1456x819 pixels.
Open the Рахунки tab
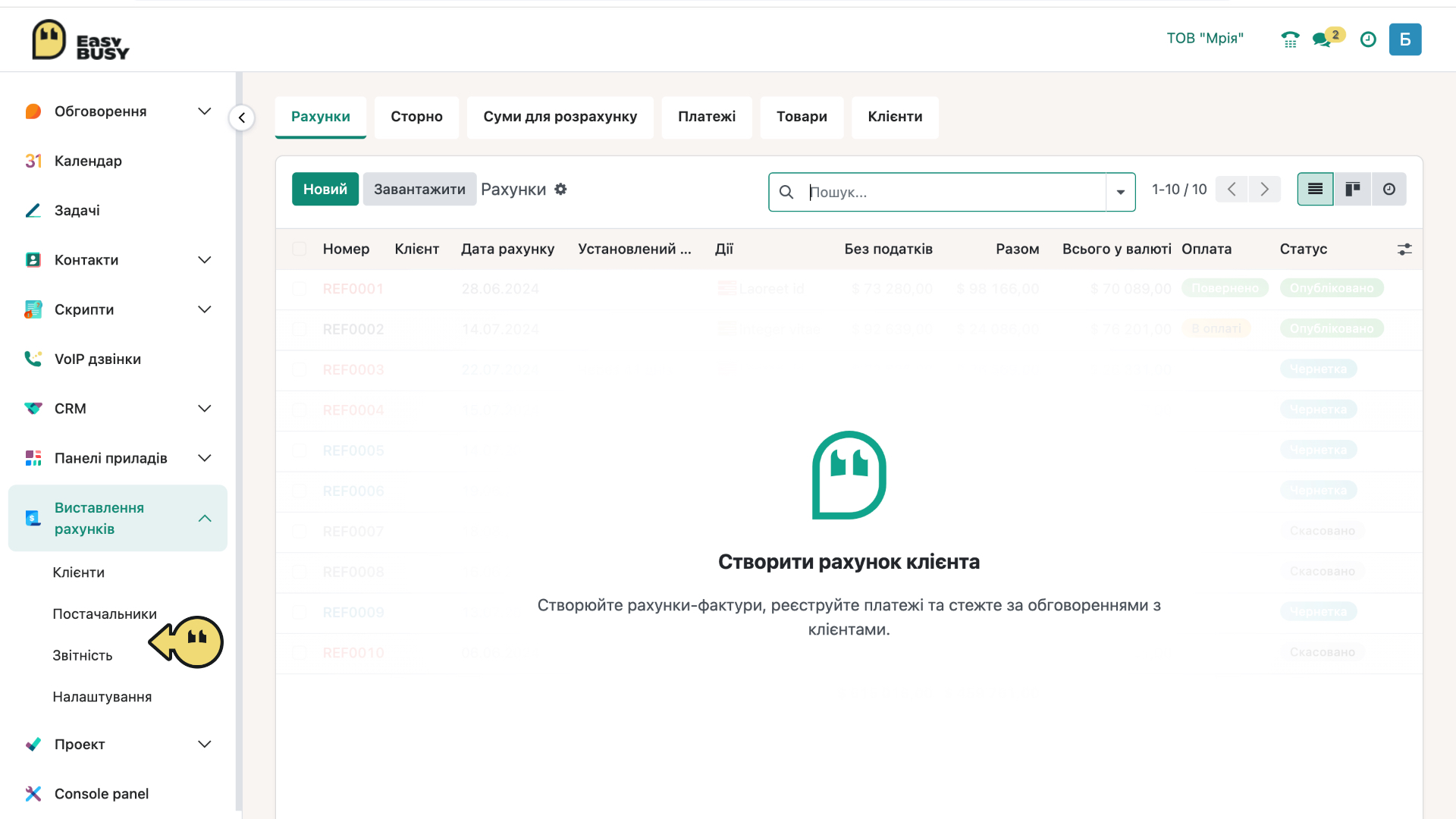tap(321, 117)
